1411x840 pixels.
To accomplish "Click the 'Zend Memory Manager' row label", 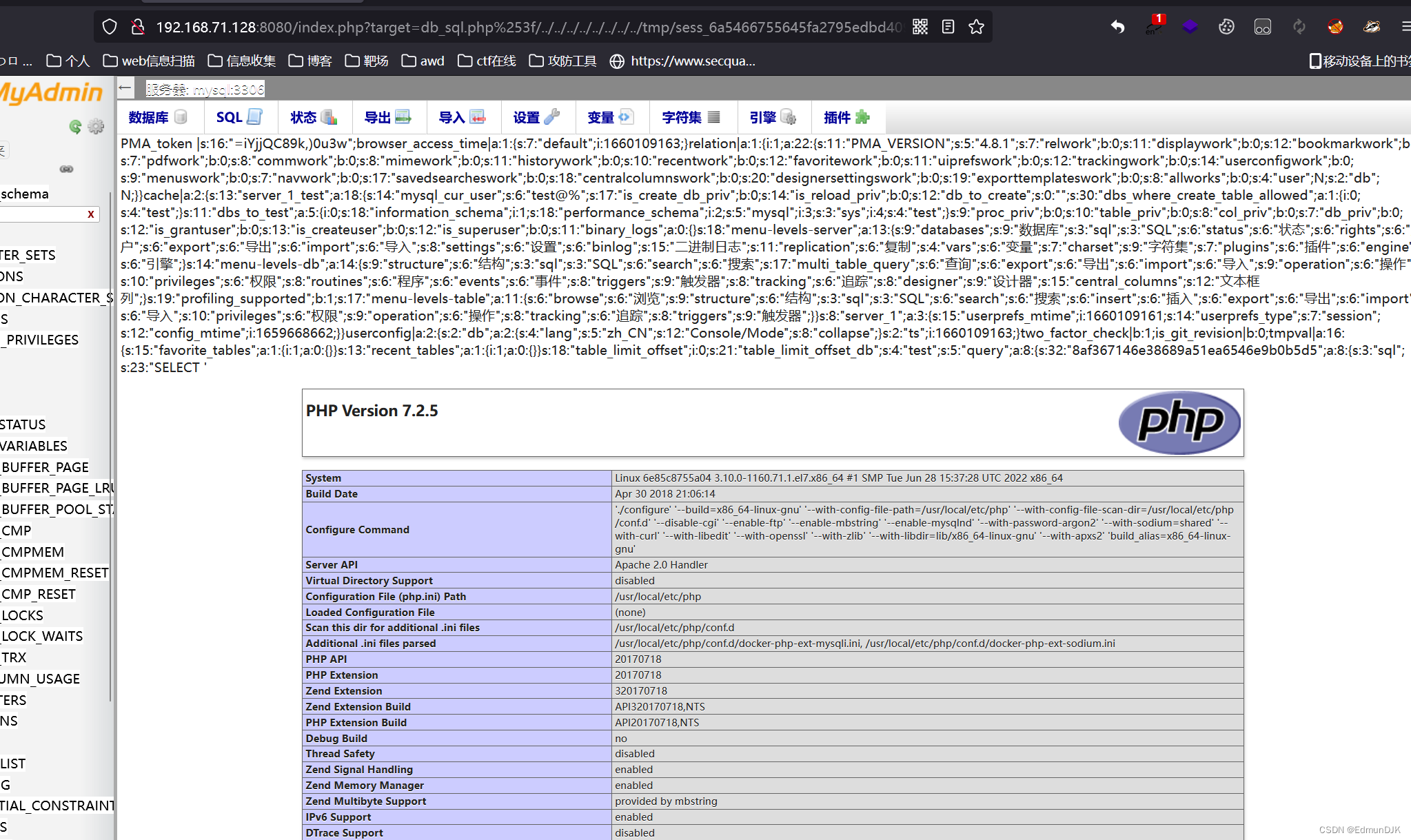I will pos(365,785).
